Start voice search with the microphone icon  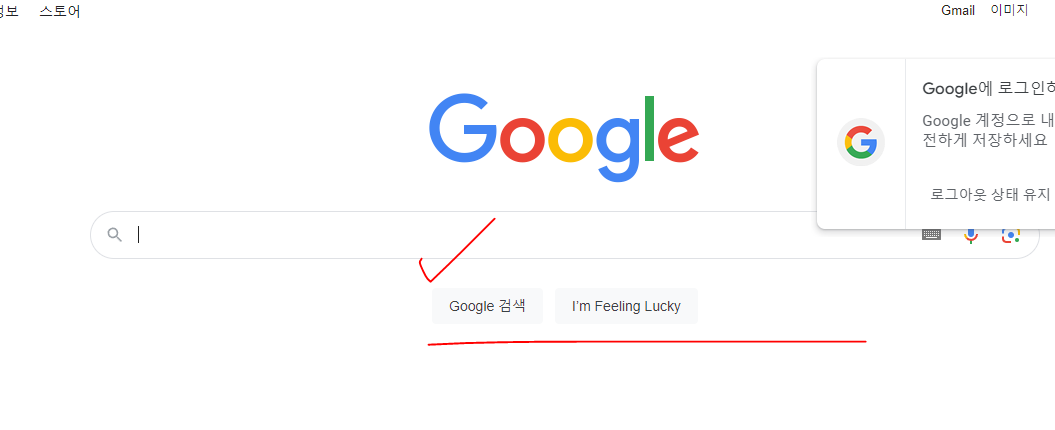(970, 236)
